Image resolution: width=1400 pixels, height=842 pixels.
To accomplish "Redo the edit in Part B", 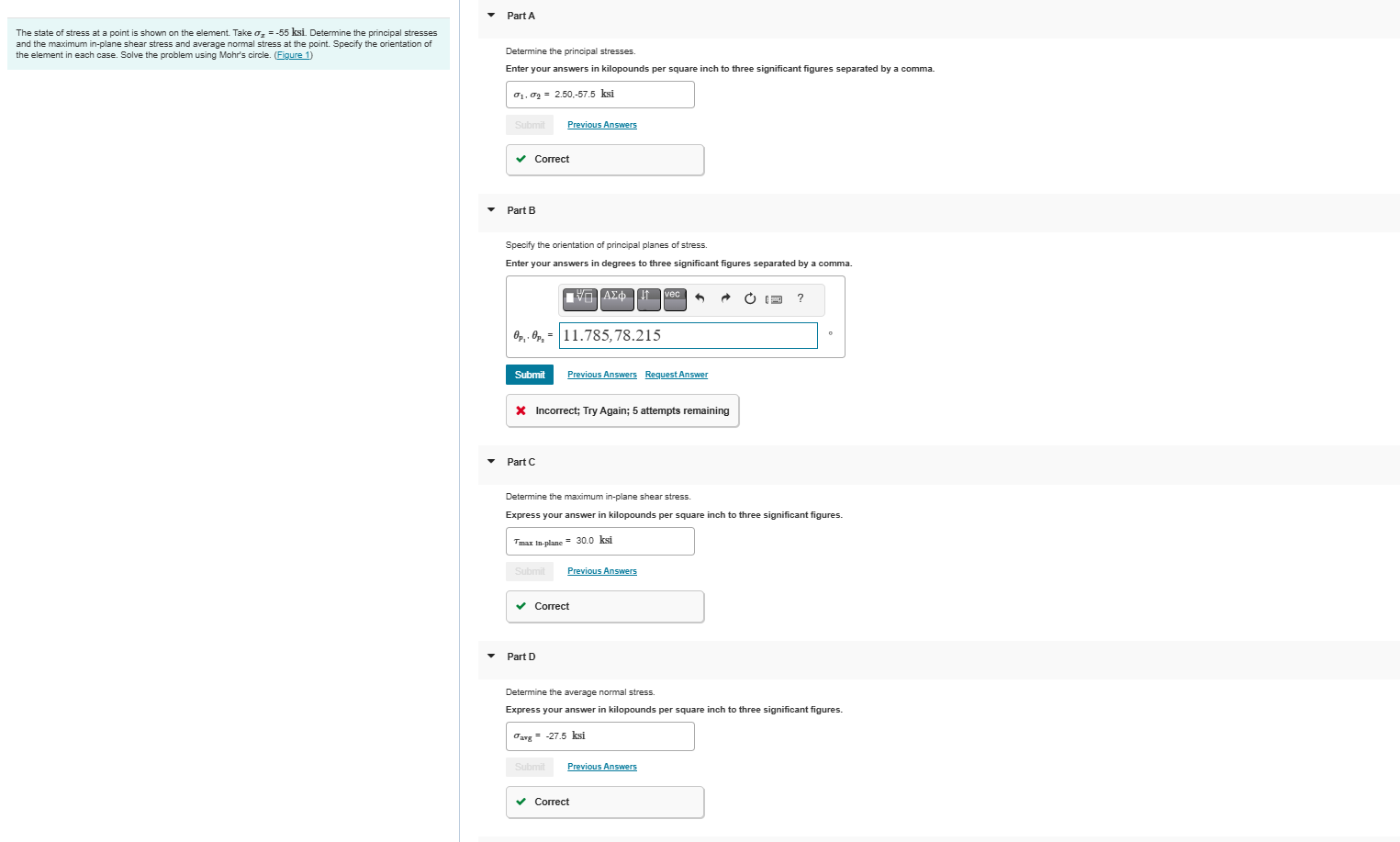I will pyautogui.click(x=725, y=298).
